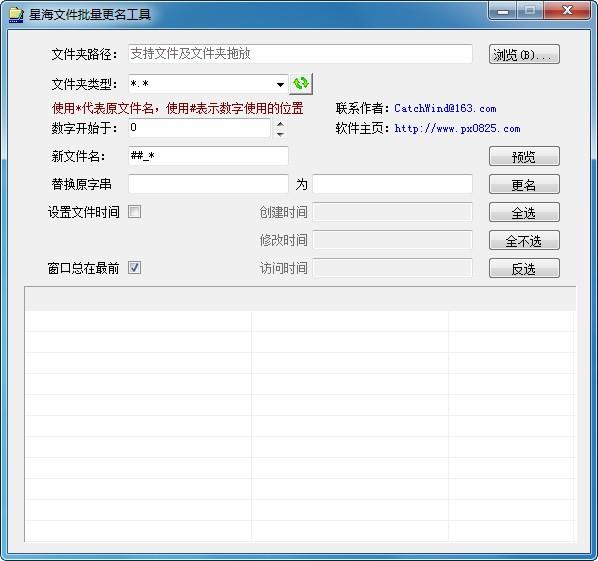This screenshot has width=598, height=561.
Task: Click the 浏览(B)... button
Action: [x=524, y=55]
